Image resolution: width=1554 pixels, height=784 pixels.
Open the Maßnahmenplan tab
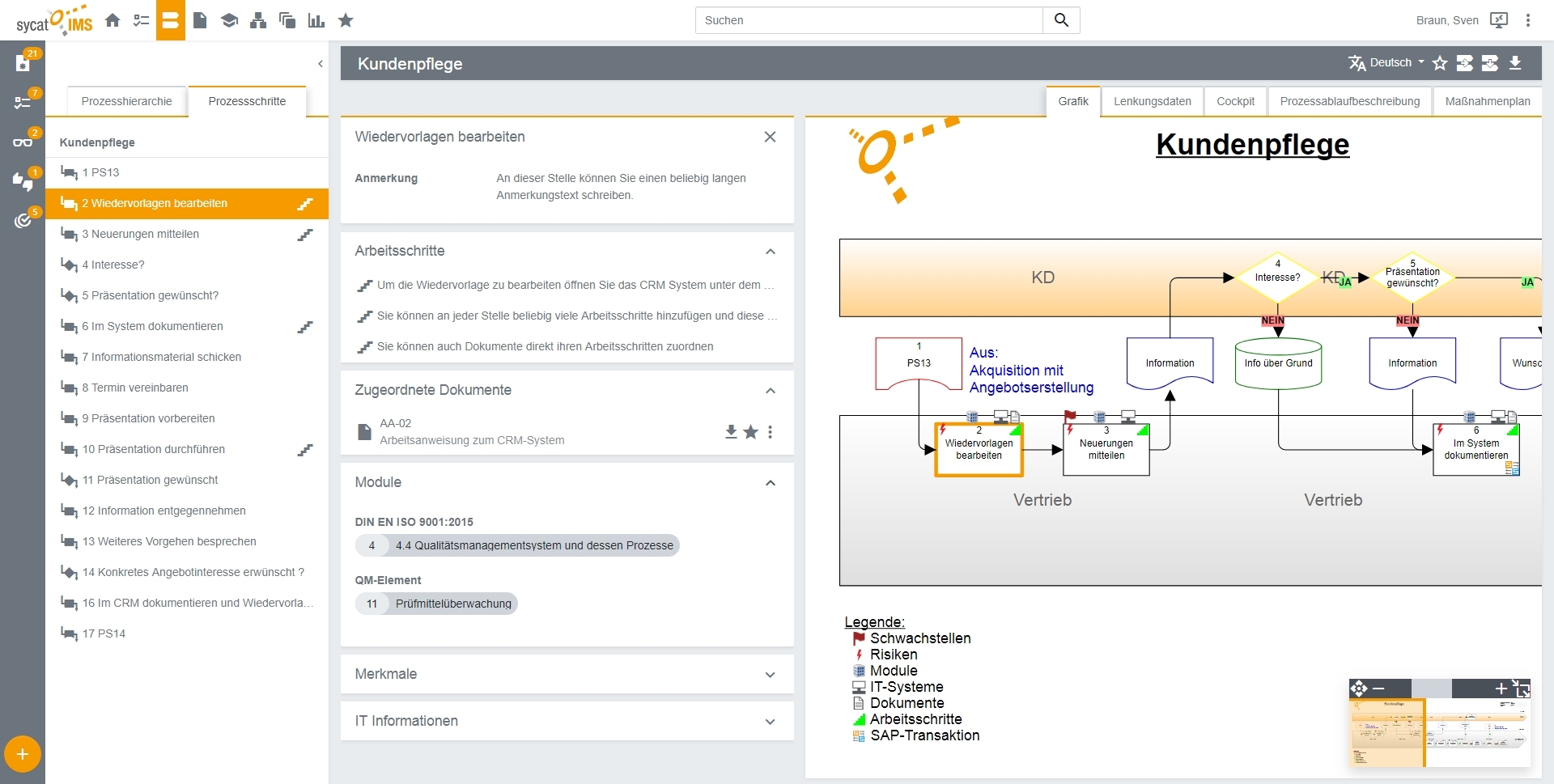[x=1488, y=101]
